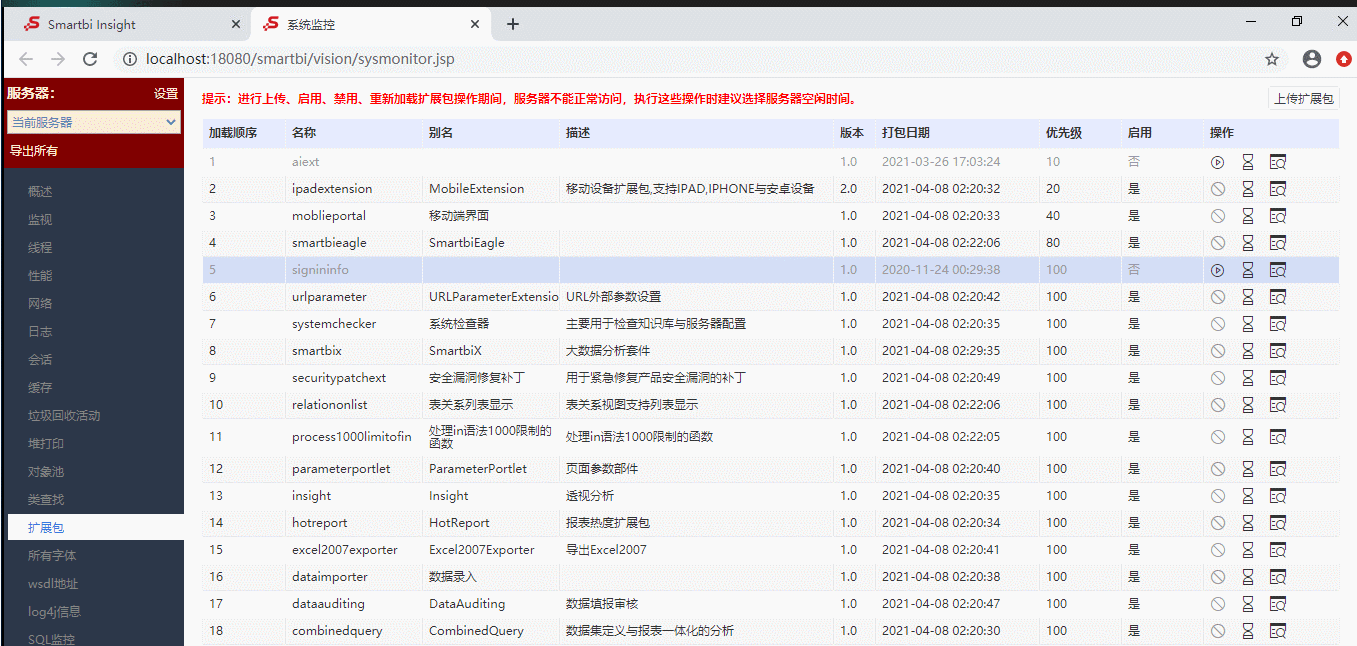Open a new browser tab with plus
This screenshot has height=646, width=1357.
point(513,24)
